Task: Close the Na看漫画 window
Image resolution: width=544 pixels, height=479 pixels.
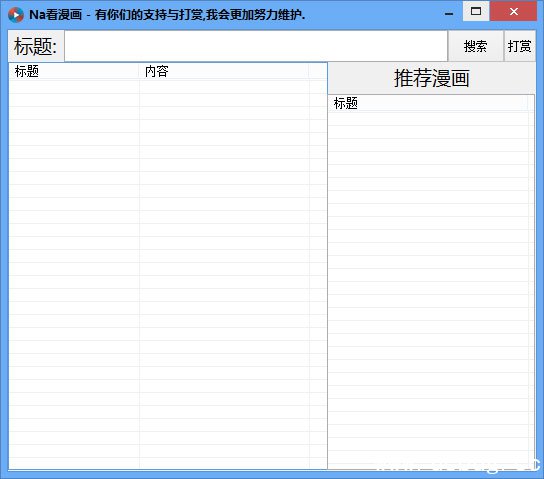Action: pos(513,11)
